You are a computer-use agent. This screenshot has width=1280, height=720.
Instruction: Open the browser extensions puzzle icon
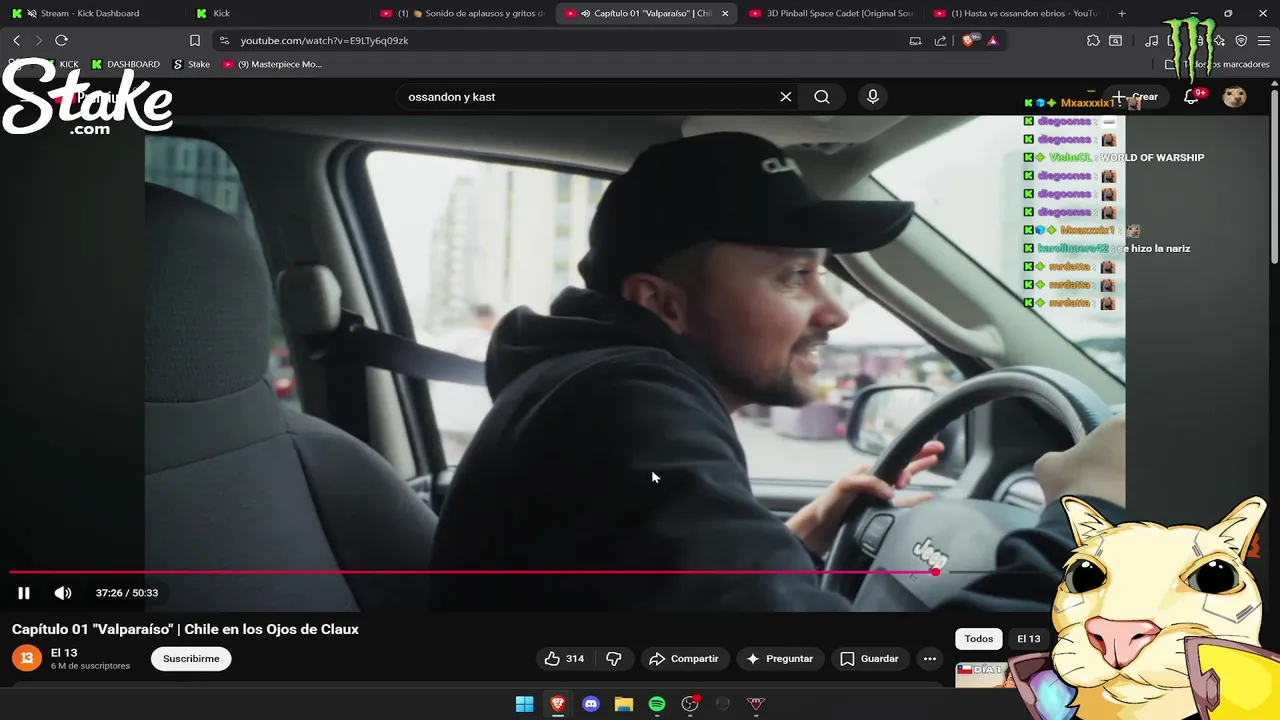coord(1093,40)
